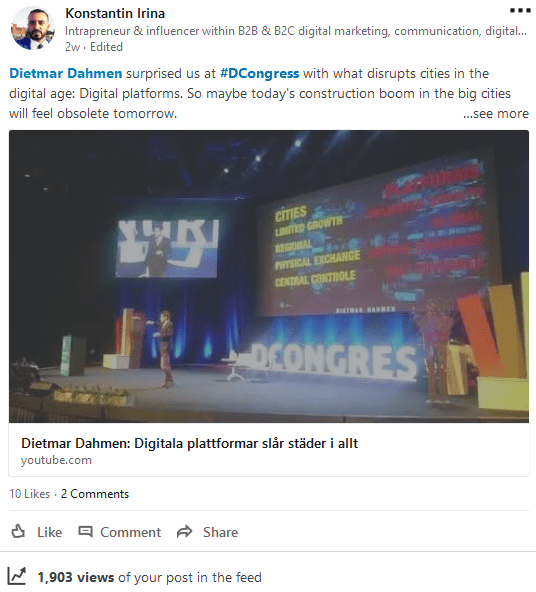Screen dimensions: 536x592
Task: Show the 2 Comments on the post
Action: click(x=95, y=494)
